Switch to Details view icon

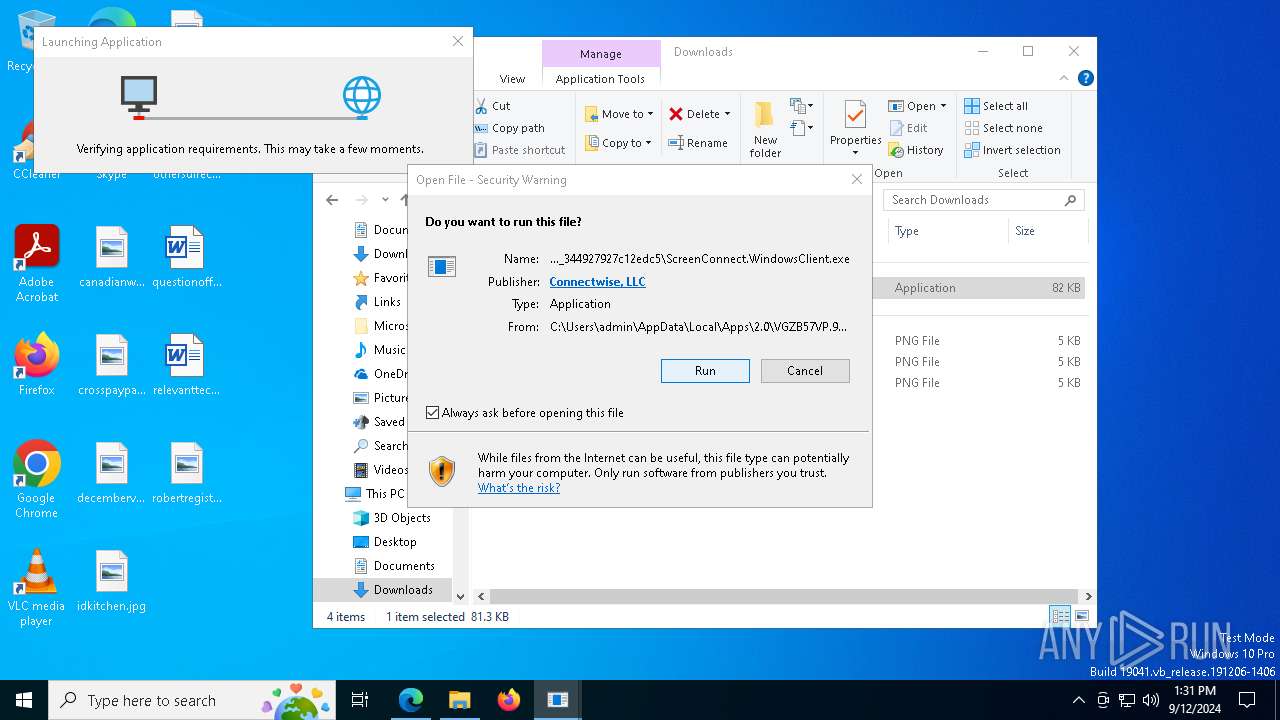[x=1059, y=616]
